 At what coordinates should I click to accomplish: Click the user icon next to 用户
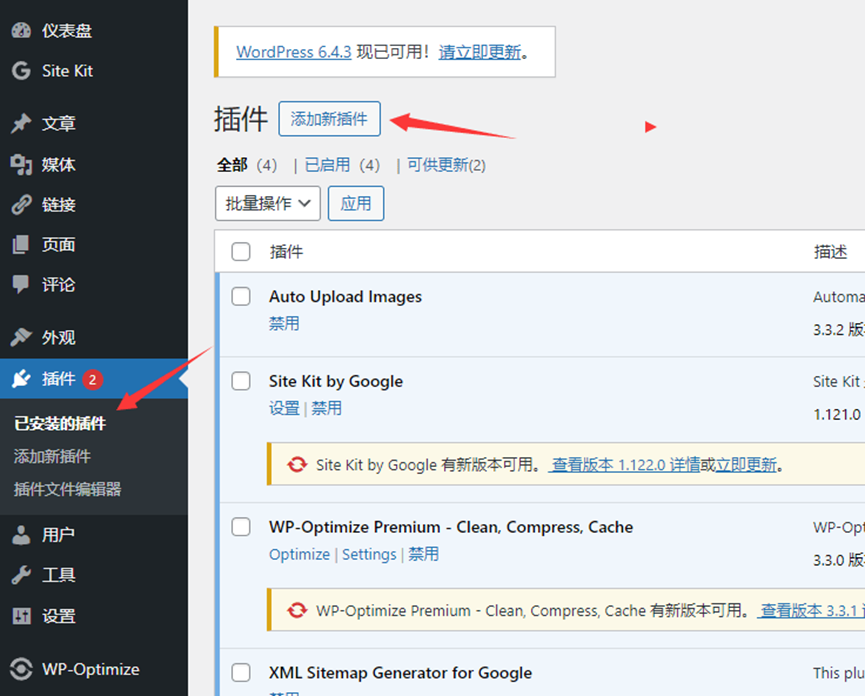(x=21, y=534)
